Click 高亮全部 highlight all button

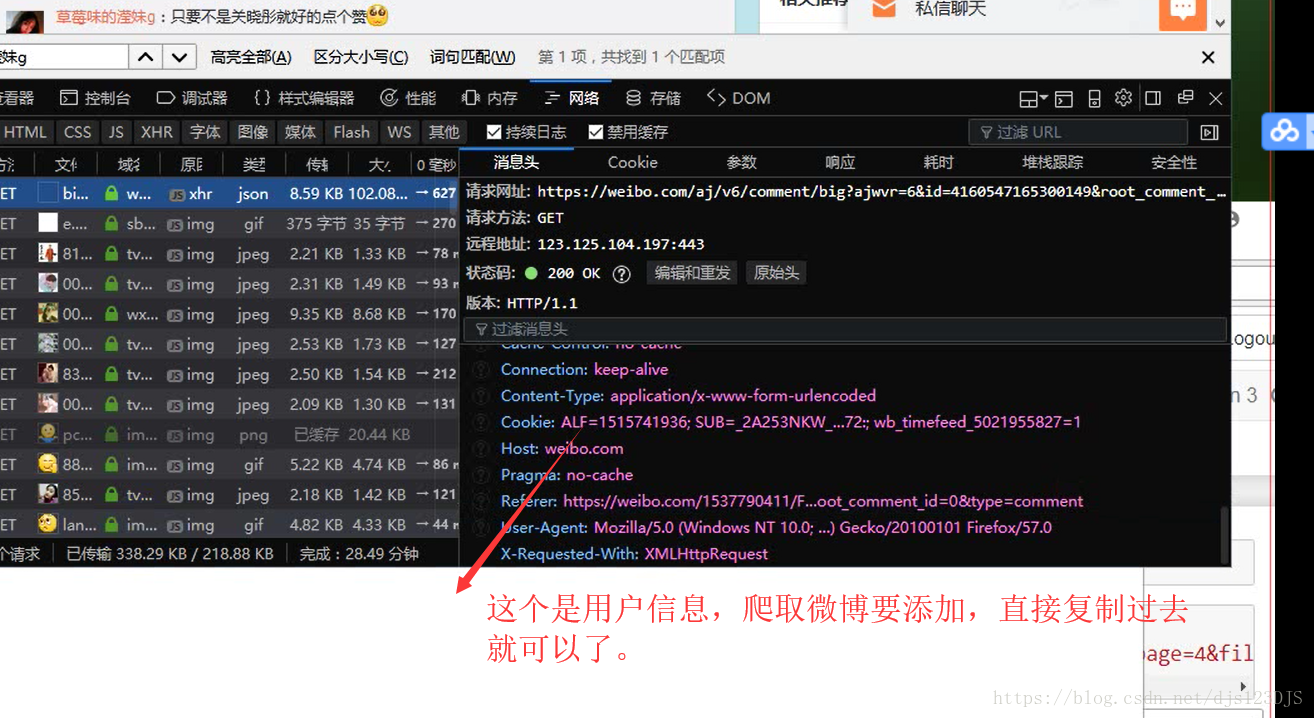tap(251, 57)
